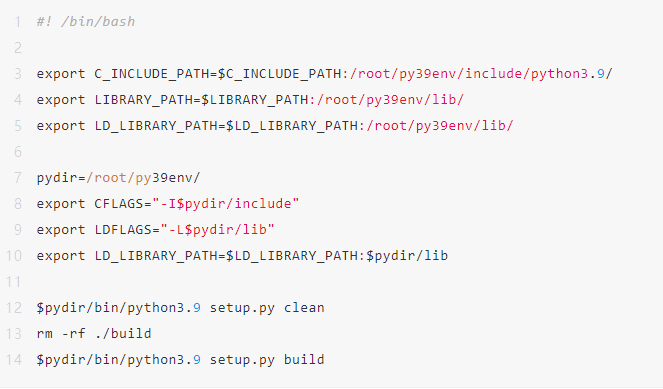Click the string "-L$pydir/lib"
Screen dimensions: 663x389
[218, 230]
